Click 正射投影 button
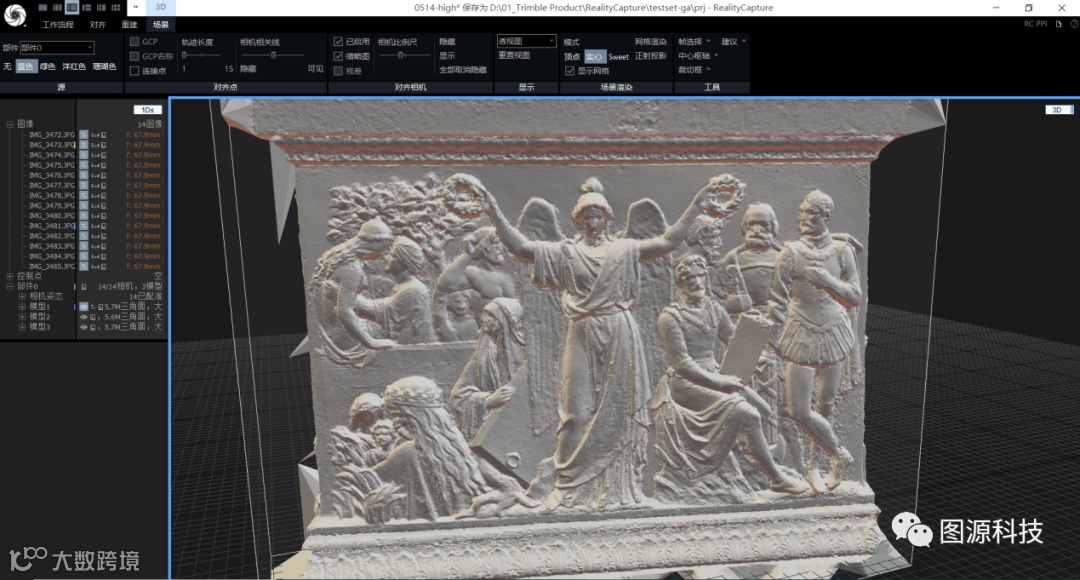1080x580 pixels. click(x=650, y=56)
